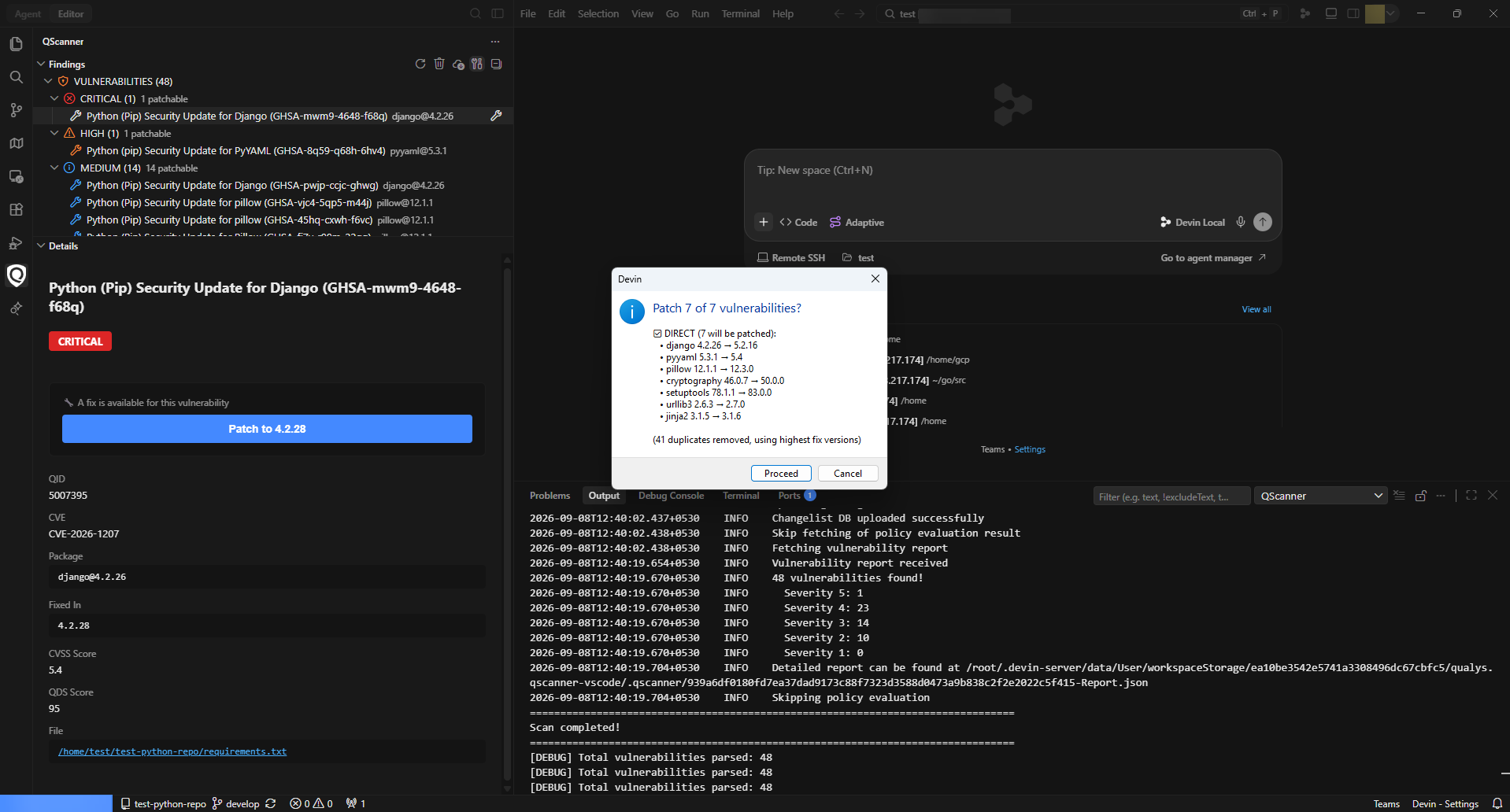This screenshot has width=1510, height=812.
Task: Click the patch-all tools icon in Findings
Action: click(477, 64)
